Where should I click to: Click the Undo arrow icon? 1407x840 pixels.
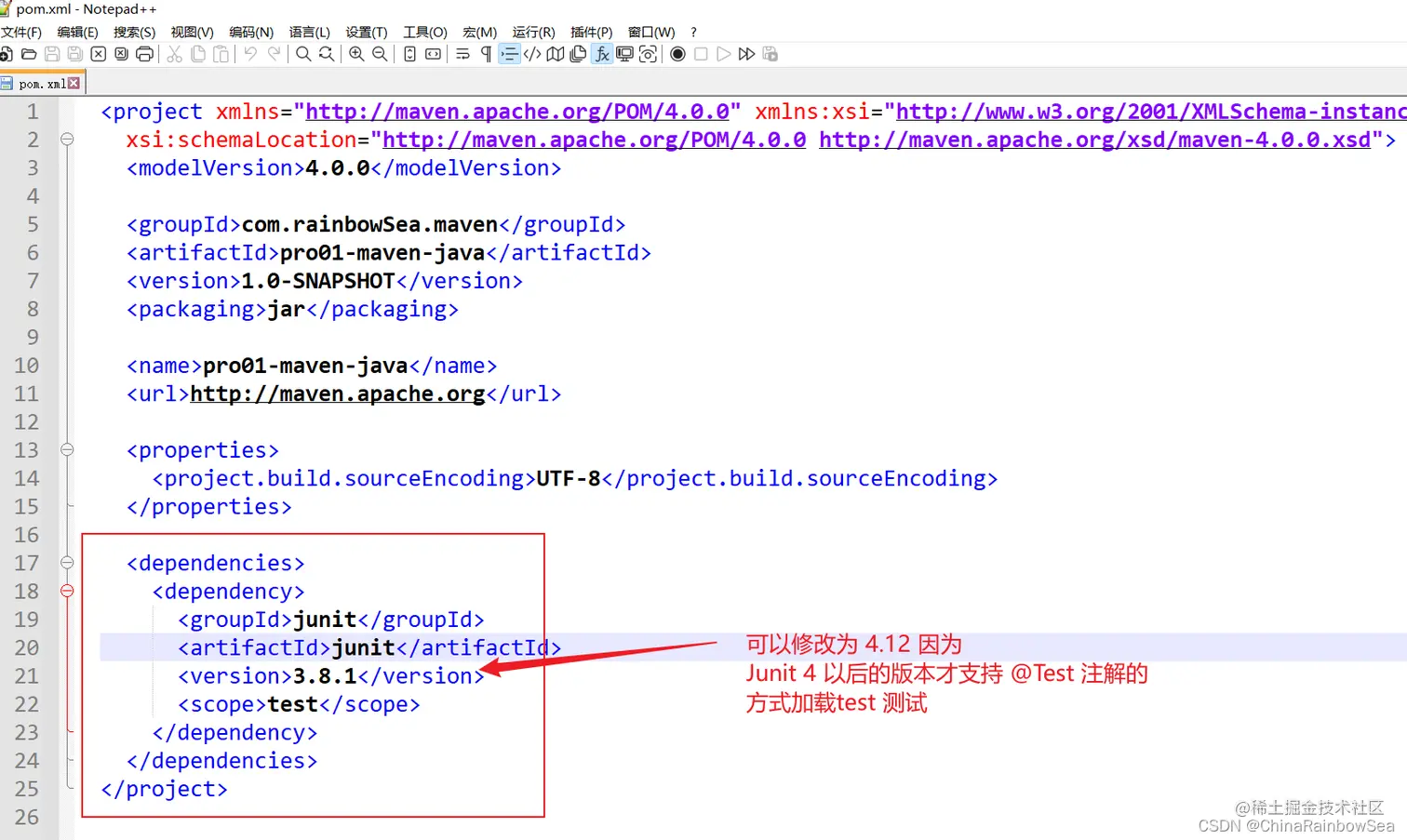pos(250,54)
